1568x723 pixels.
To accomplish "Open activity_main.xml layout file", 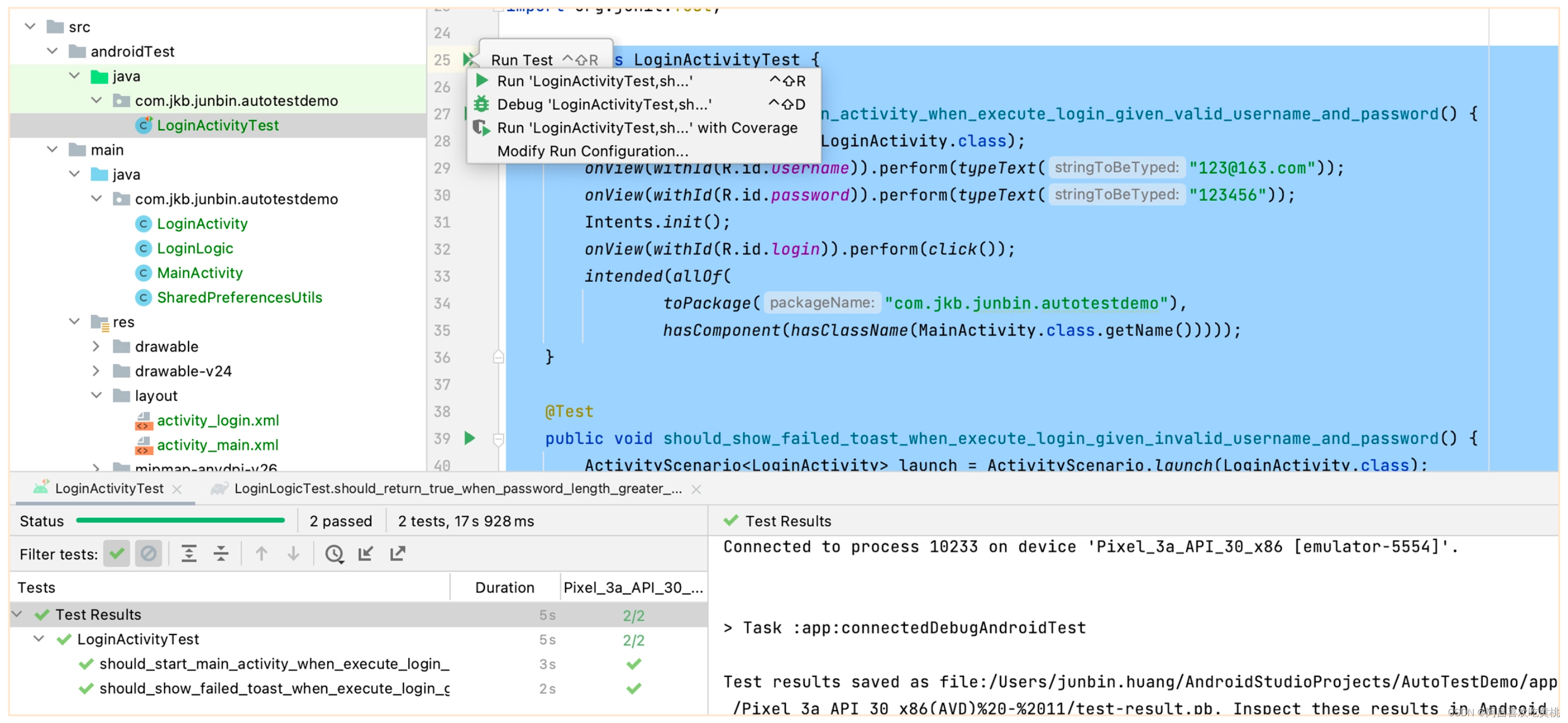I will point(217,445).
